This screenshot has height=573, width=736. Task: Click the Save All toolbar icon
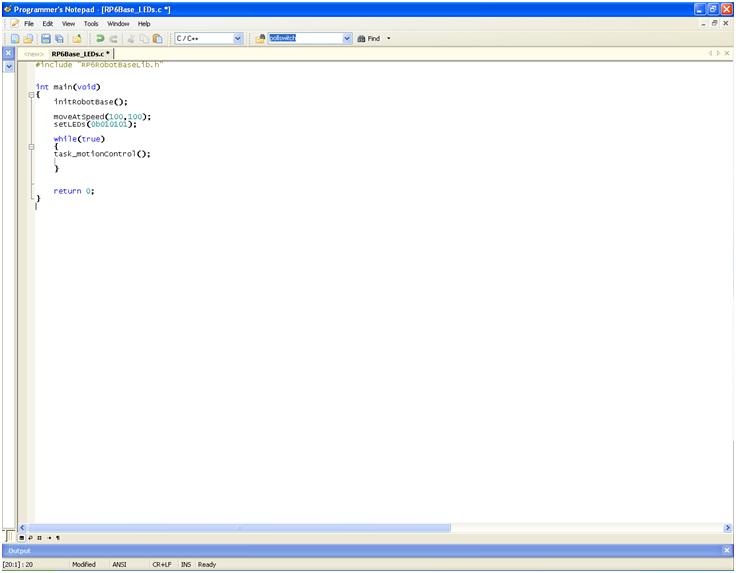click(59, 39)
